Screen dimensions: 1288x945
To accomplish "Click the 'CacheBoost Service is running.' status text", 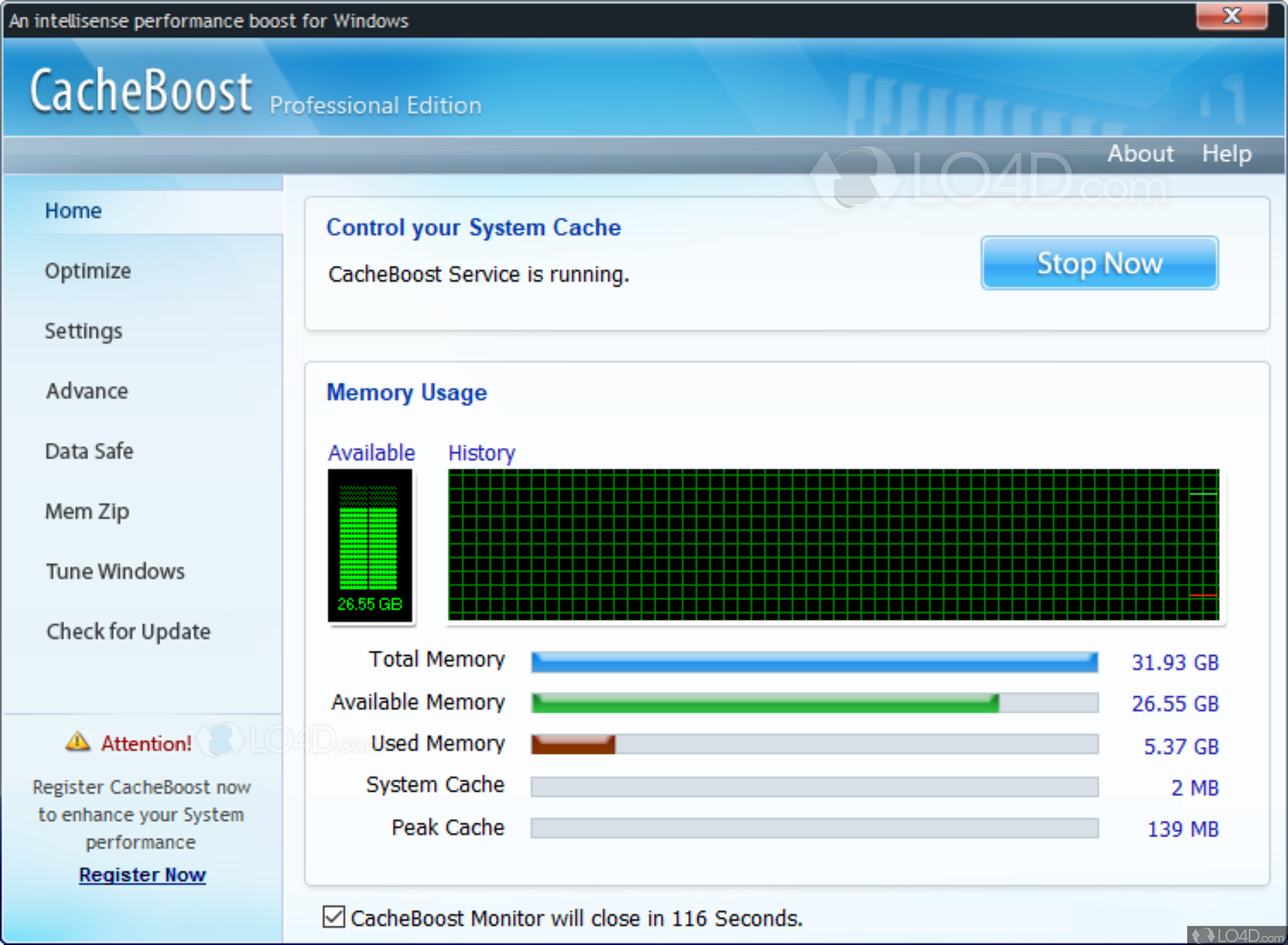I will [478, 274].
